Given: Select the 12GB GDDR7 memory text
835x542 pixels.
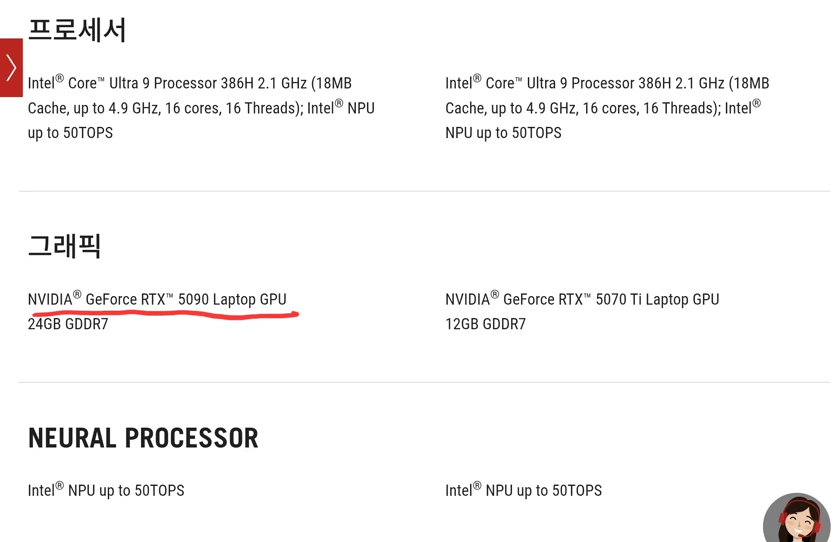Looking at the screenshot, I should (485, 324).
